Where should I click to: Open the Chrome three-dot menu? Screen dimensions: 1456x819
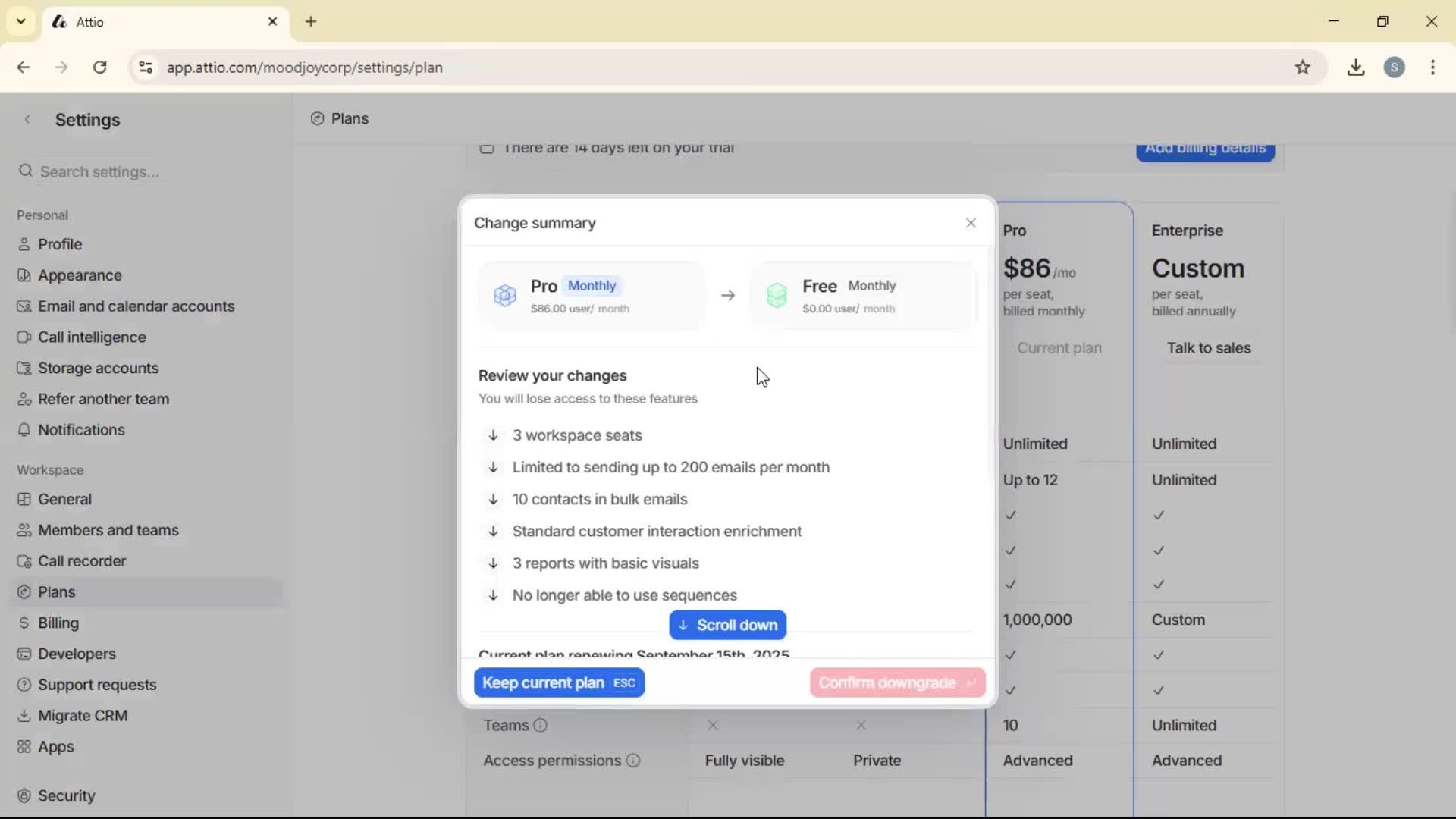(1433, 67)
